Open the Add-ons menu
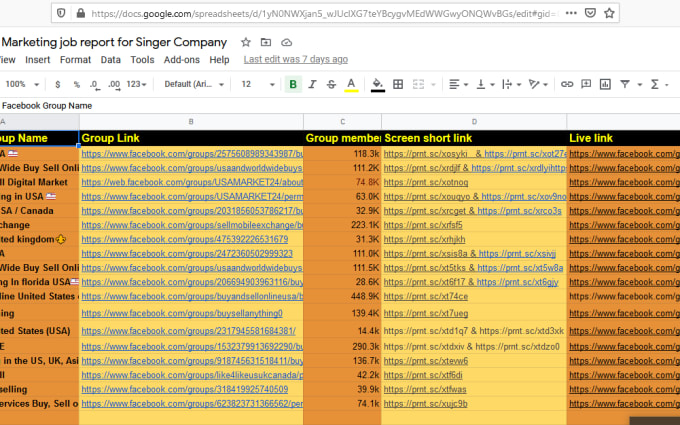Screen dimensions: 680x425 tap(182, 60)
